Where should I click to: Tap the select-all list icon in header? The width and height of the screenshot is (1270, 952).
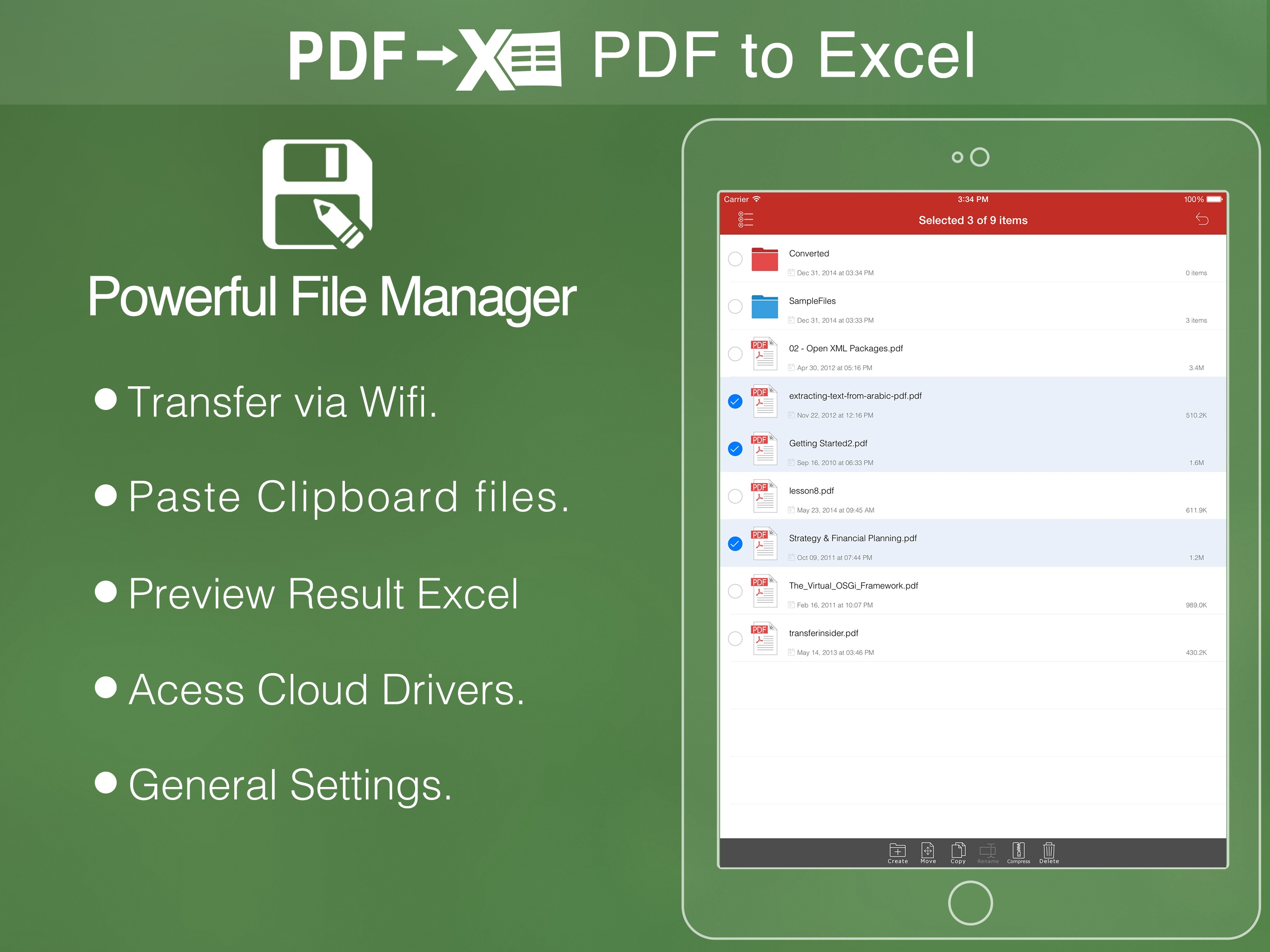tap(745, 219)
